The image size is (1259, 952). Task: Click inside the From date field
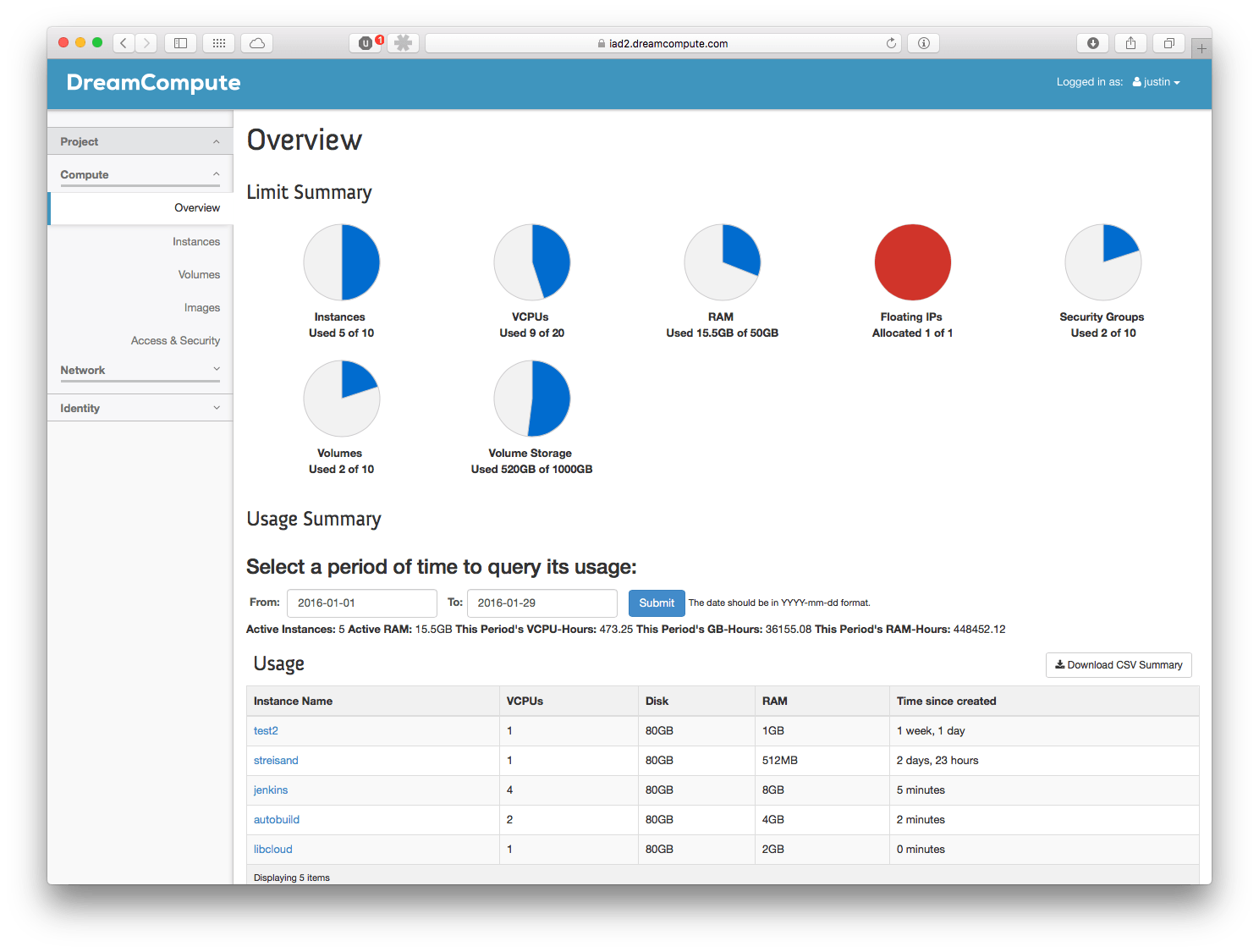(x=362, y=603)
